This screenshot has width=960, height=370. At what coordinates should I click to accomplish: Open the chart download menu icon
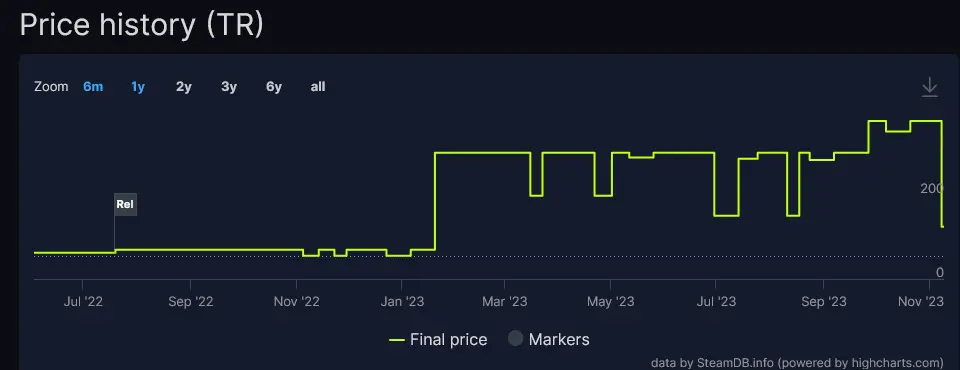tap(929, 87)
